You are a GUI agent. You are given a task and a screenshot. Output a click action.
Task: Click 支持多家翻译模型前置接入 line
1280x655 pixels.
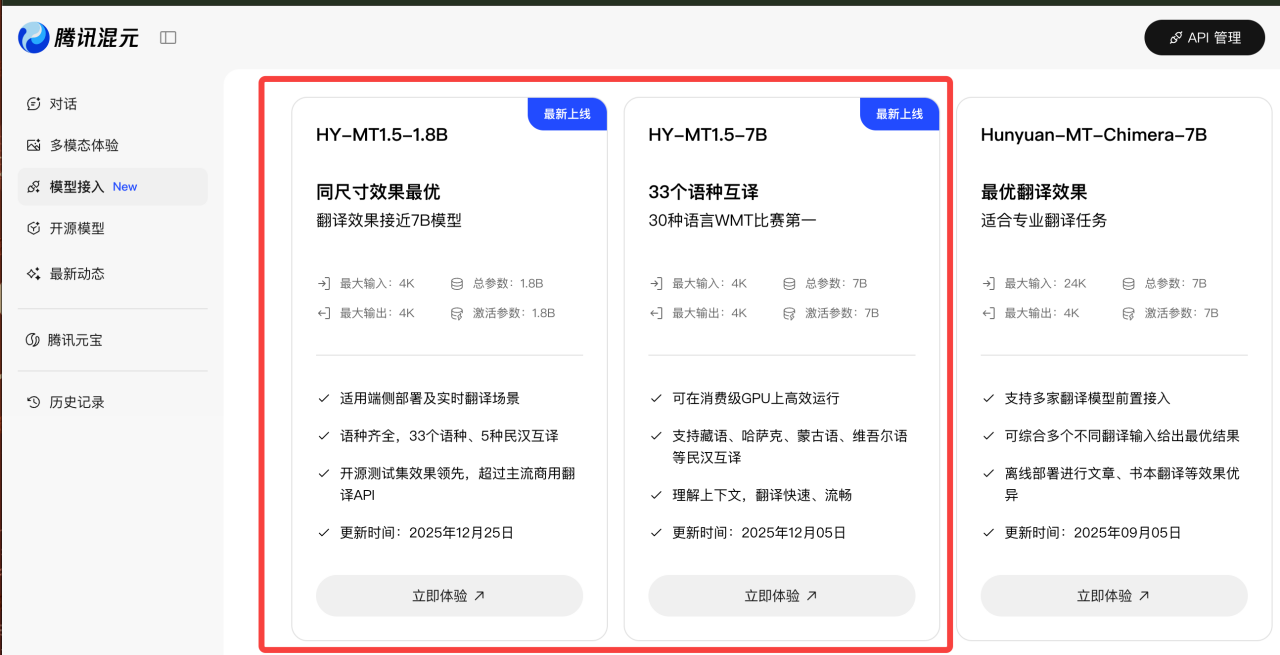click(1088, 398)
